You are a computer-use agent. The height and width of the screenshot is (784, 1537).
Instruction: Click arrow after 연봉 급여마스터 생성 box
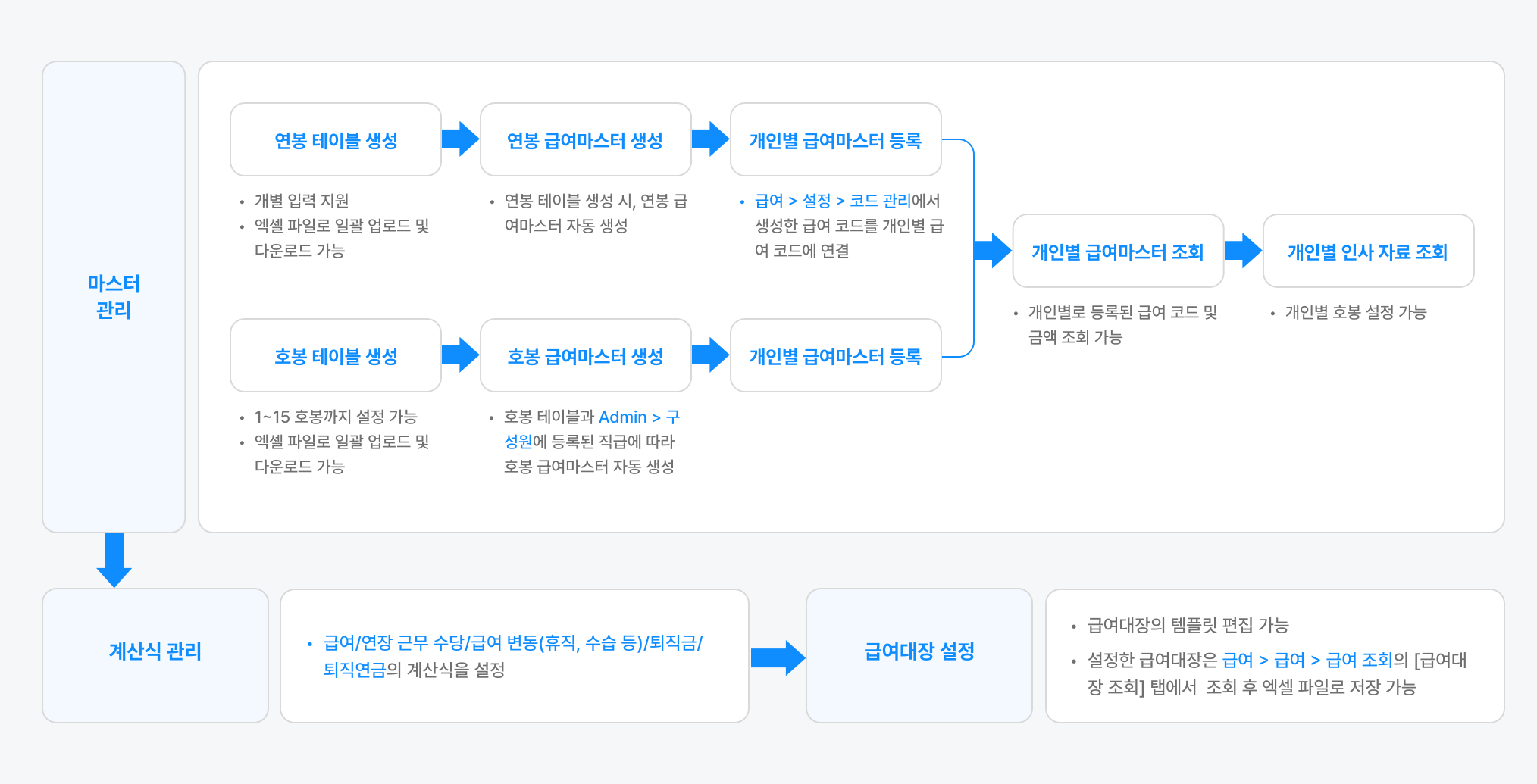[x=710, y=139]
